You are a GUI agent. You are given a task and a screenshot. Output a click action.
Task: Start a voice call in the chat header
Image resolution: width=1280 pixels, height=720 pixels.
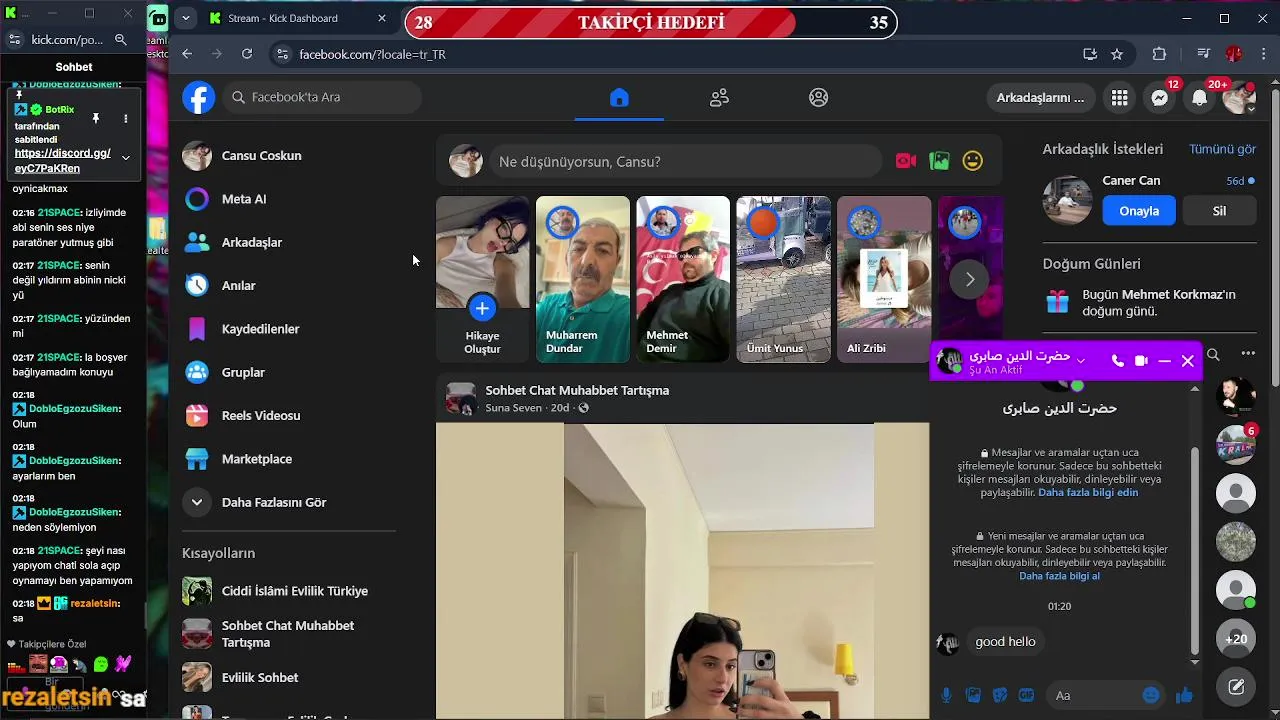click(x=1118, y=361)
